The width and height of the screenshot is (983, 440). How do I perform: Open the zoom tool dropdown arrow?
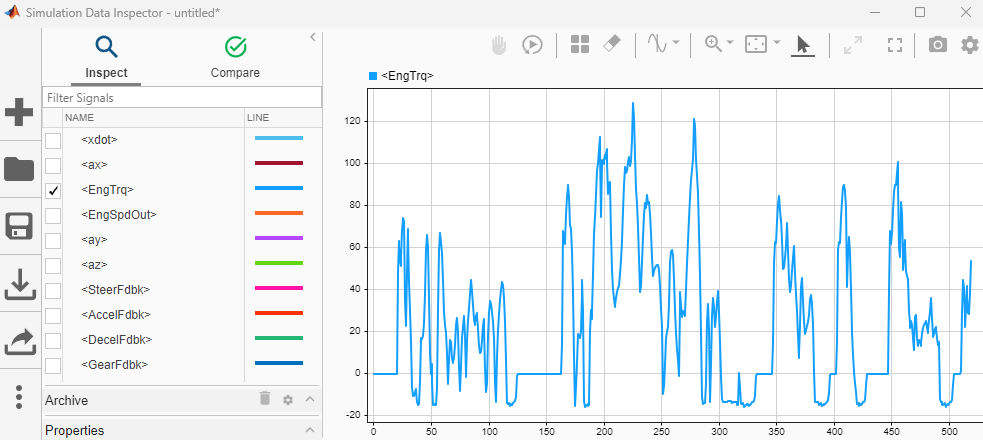pyautogui.click(x=730, y=44)
